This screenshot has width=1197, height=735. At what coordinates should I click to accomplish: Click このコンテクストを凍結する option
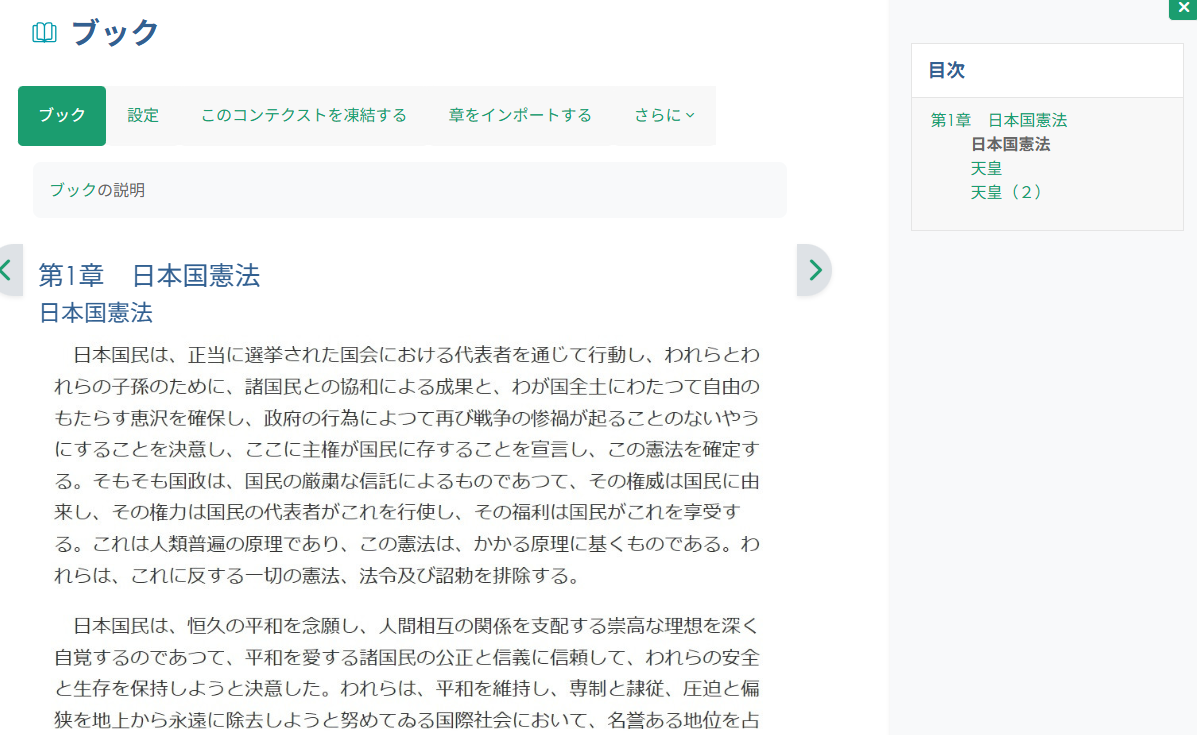tap(302, 115)
